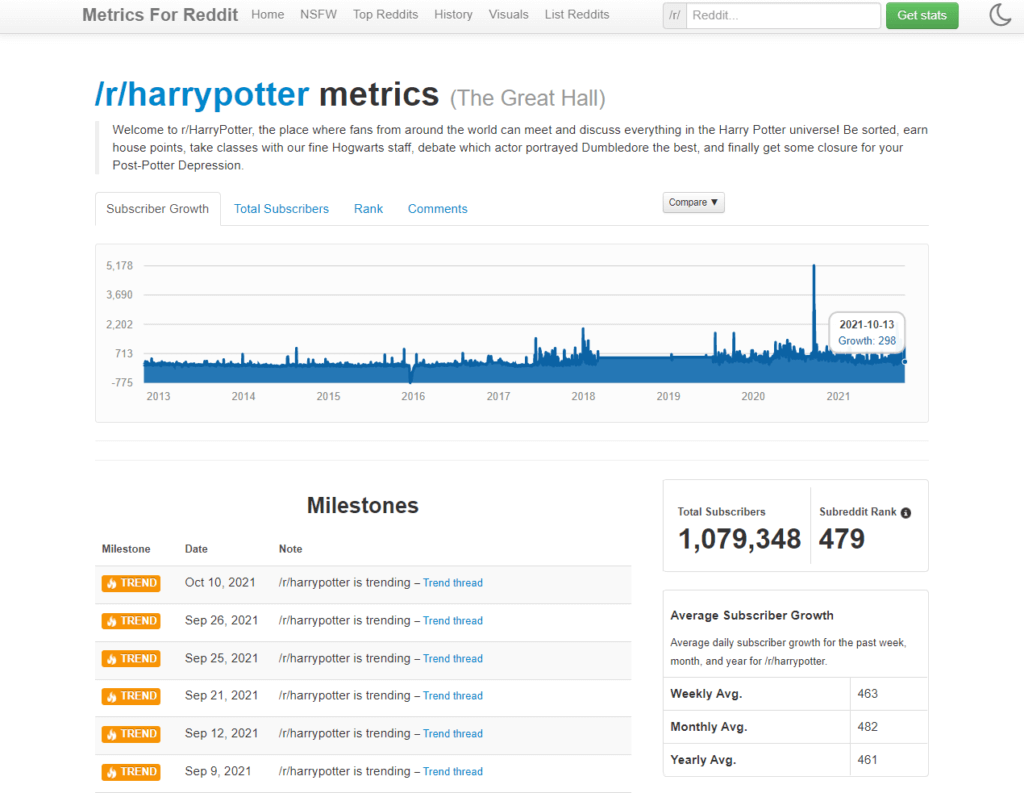Screen dimensions: 1024x793
Task: Click the Yearly Avg. row label
Action: coord(703,760)
